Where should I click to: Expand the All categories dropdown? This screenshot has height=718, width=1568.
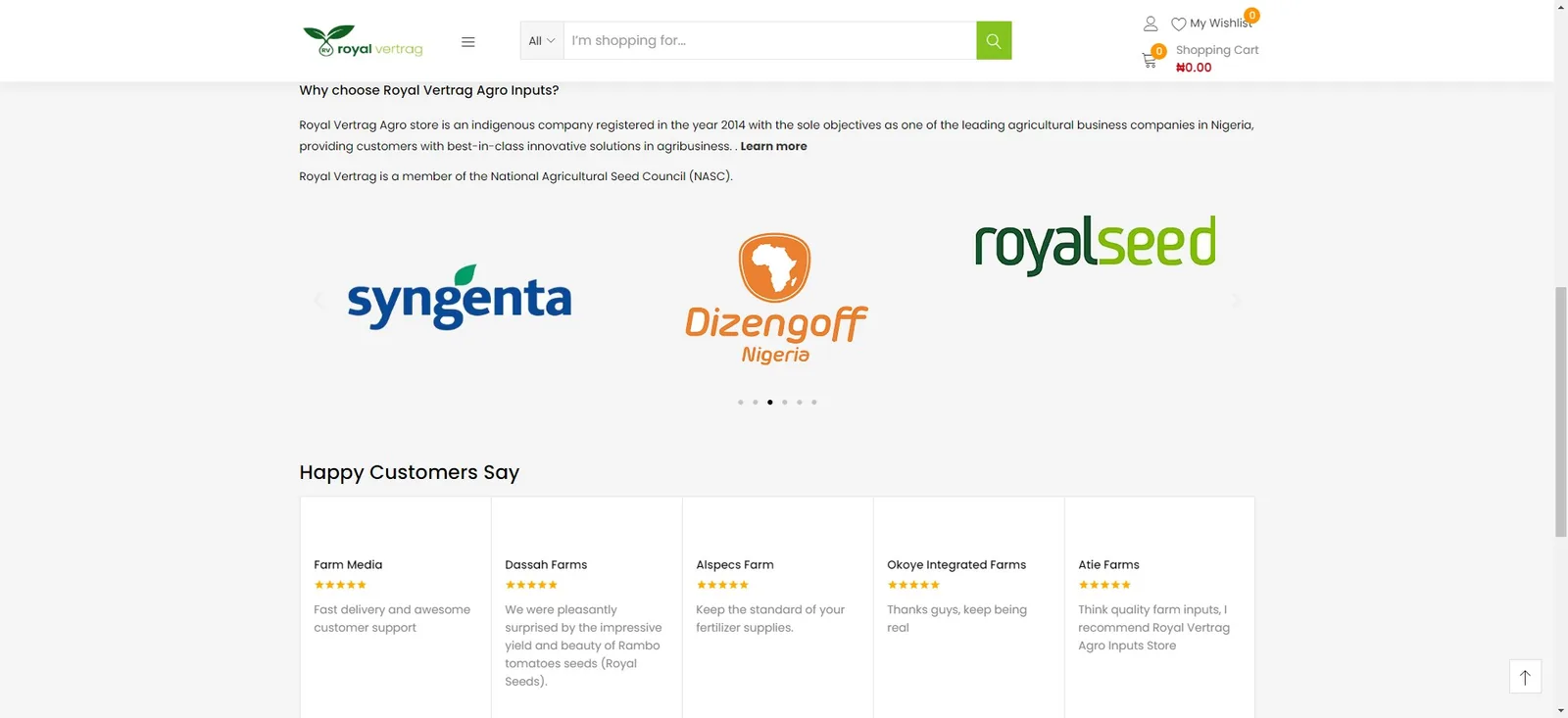[542, 40]
